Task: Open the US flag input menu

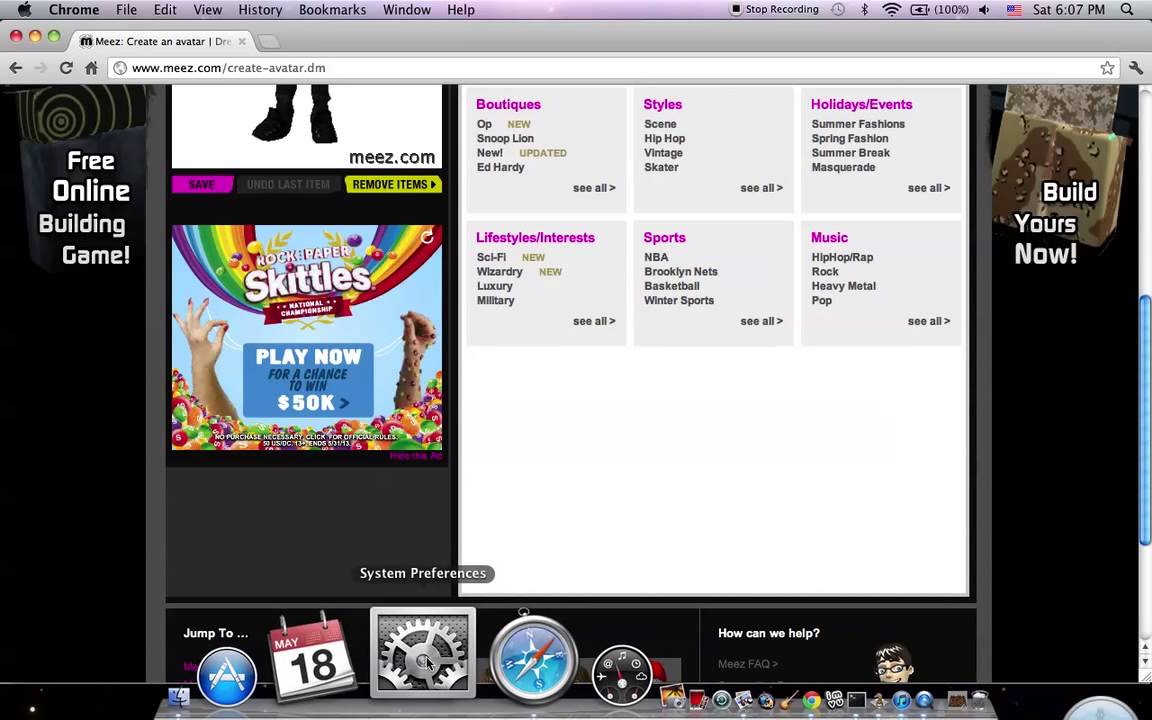Action: point(1014,10)
